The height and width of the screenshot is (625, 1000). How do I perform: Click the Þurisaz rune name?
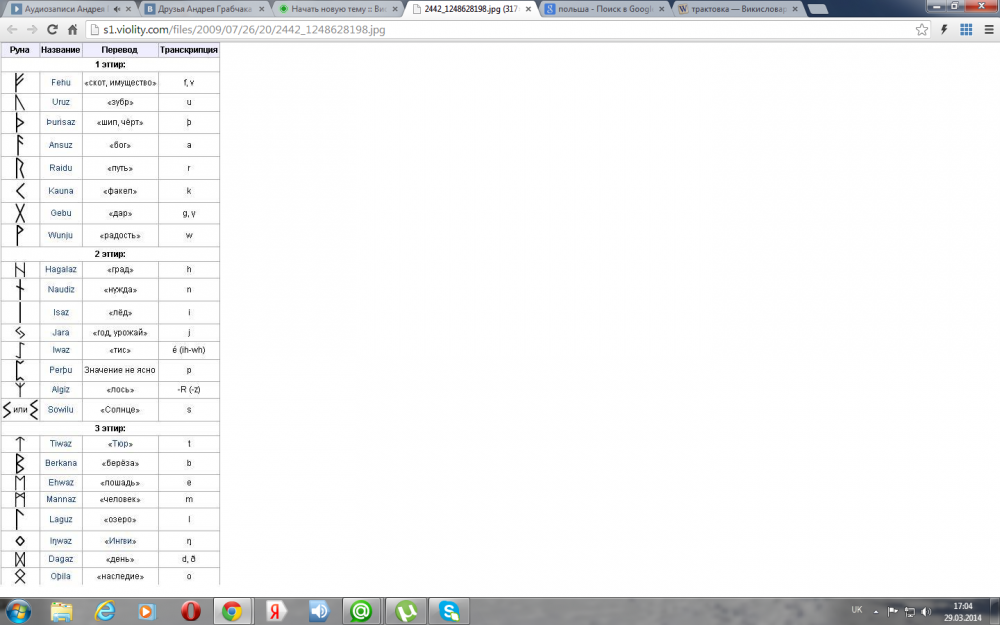(61, 122)
